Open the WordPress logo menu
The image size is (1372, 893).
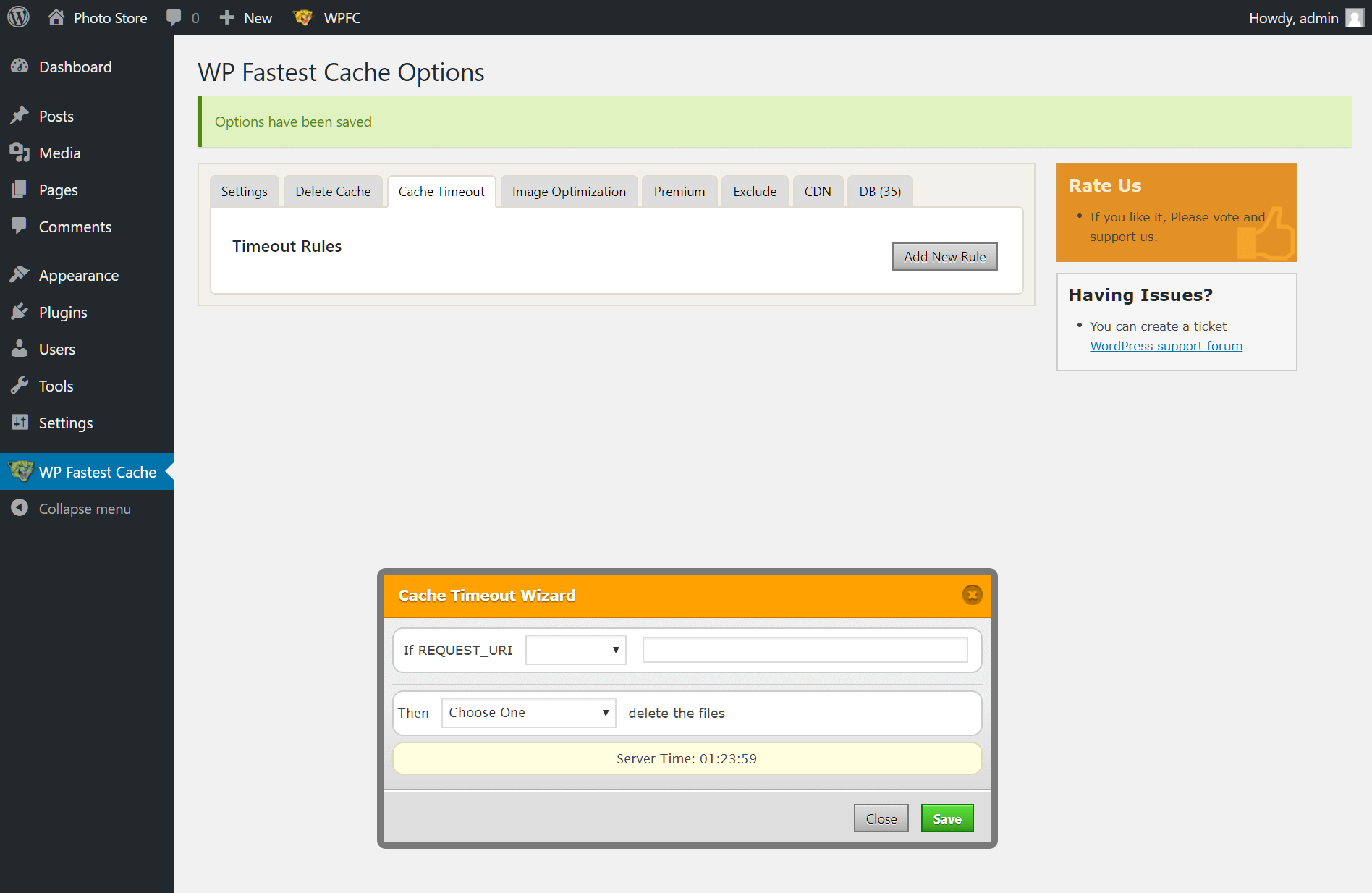[18, 17]
